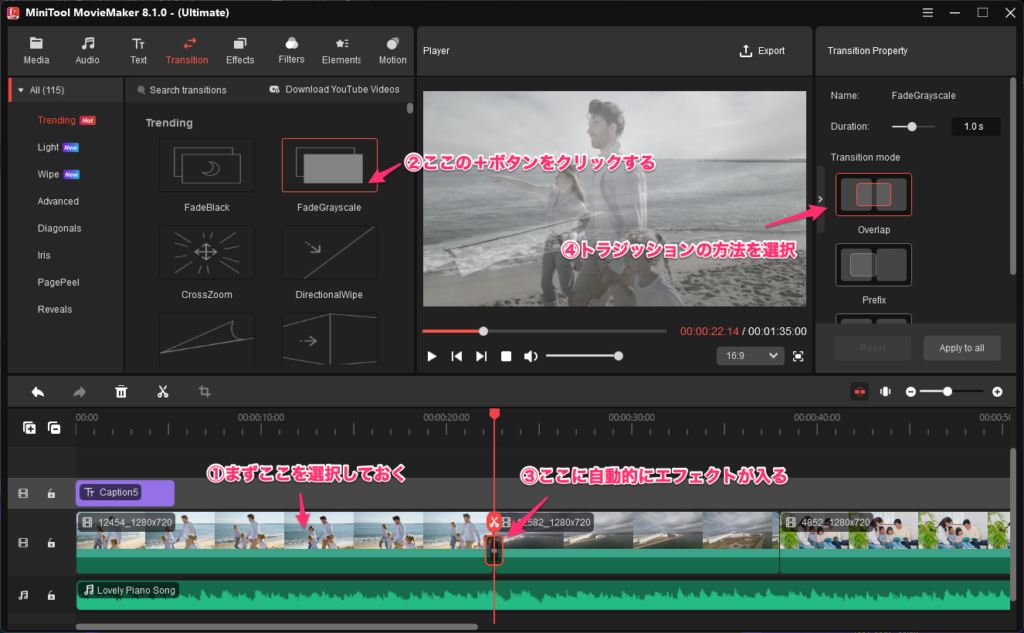Open the 16:9 aspect ratio dropdown
This screenshot has width=1024, height=633.
click(750, 356)
